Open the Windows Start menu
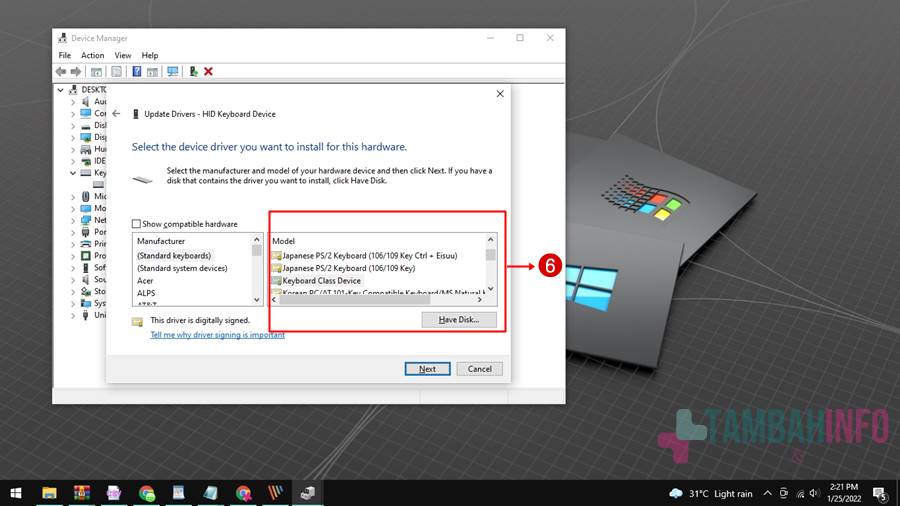 tap(16, 493)
